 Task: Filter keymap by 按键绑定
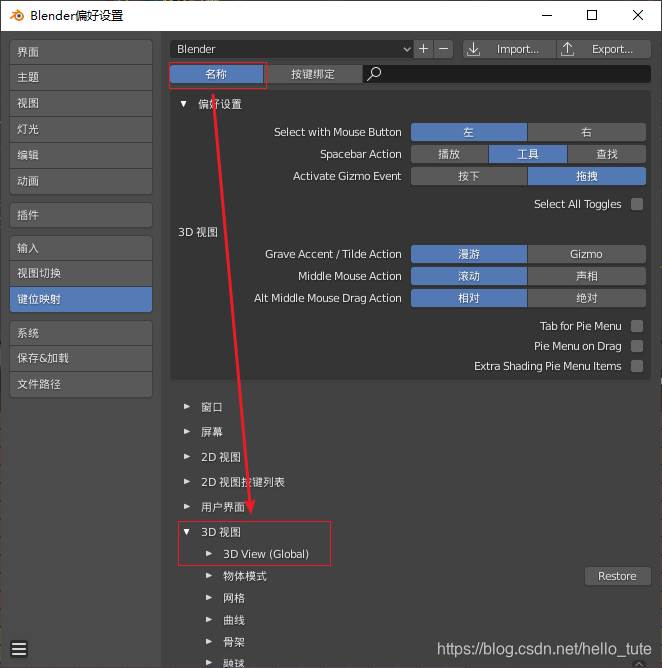point(313,74)
